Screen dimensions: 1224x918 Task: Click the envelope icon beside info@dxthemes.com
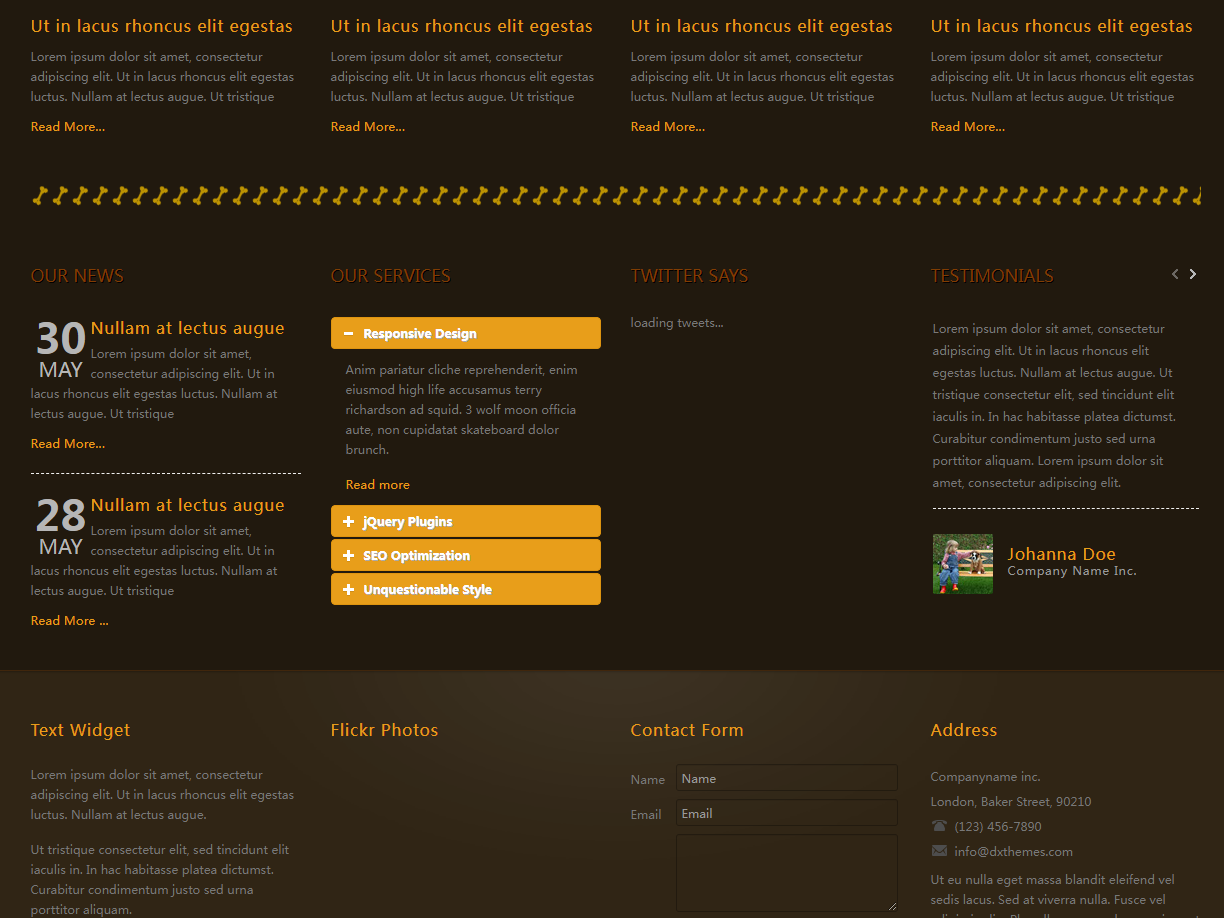click(939, 851)
